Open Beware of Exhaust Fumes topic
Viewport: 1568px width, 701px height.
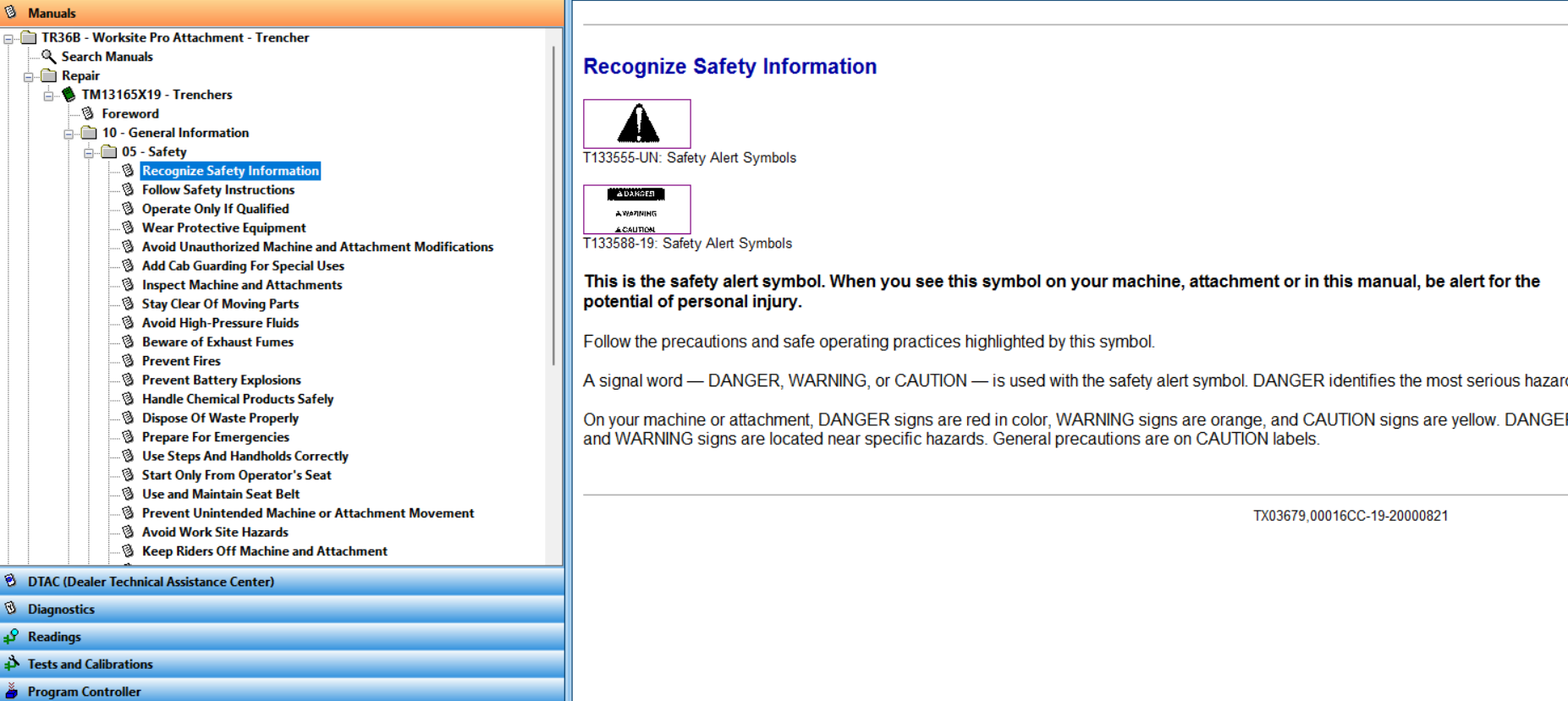coord(217,342)
